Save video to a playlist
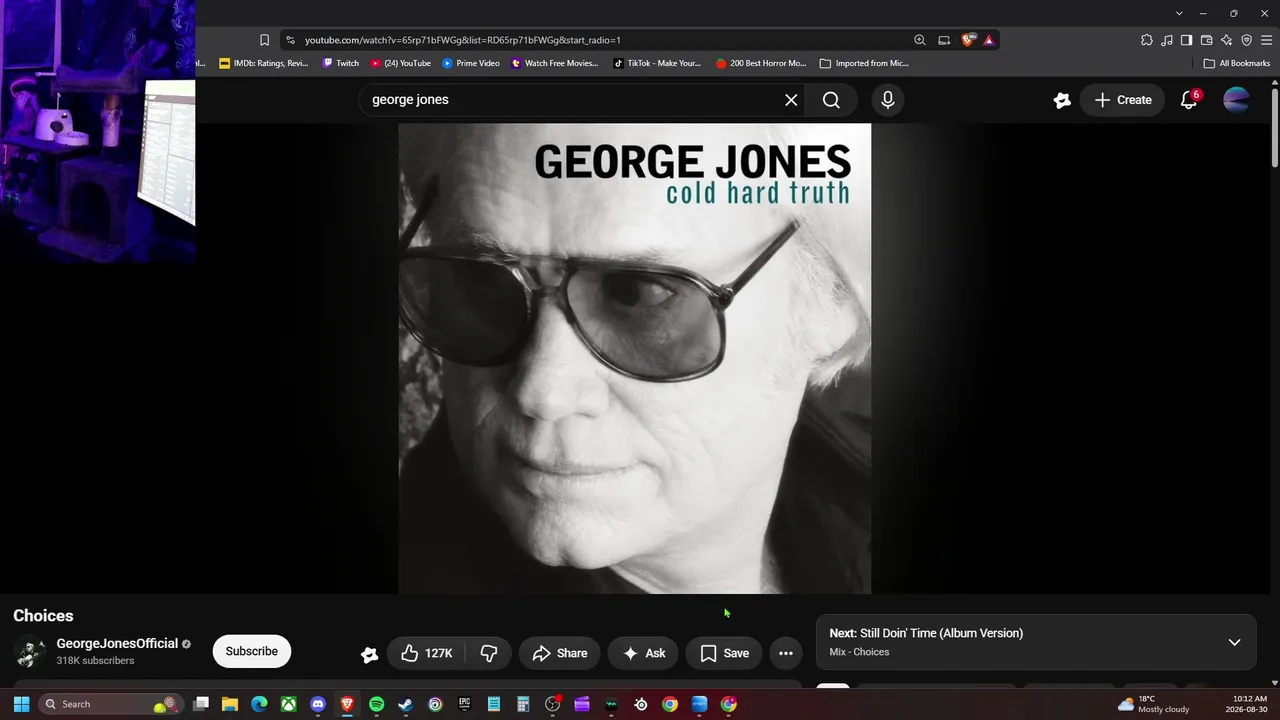This screenshot has height=720, width=1280. pyautogui.click(x=724, y=653)
